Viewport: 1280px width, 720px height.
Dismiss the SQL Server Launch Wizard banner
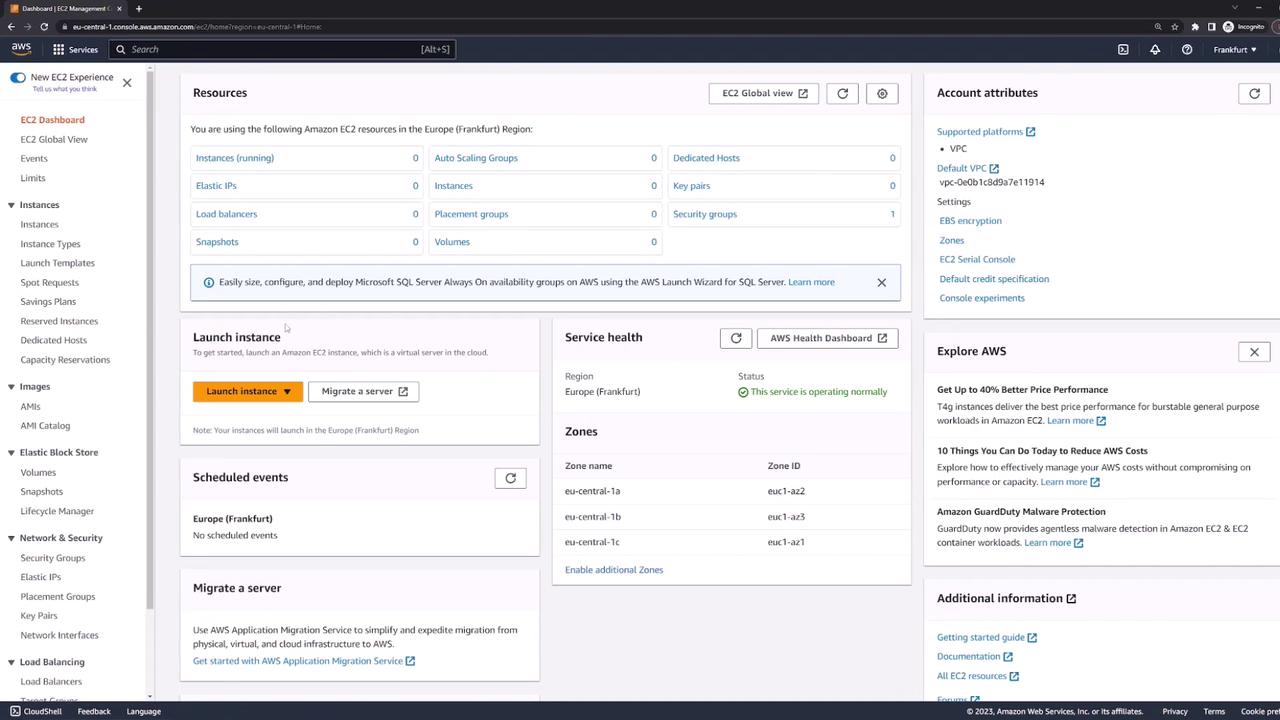pyautogui.click(x=881, y=282)
